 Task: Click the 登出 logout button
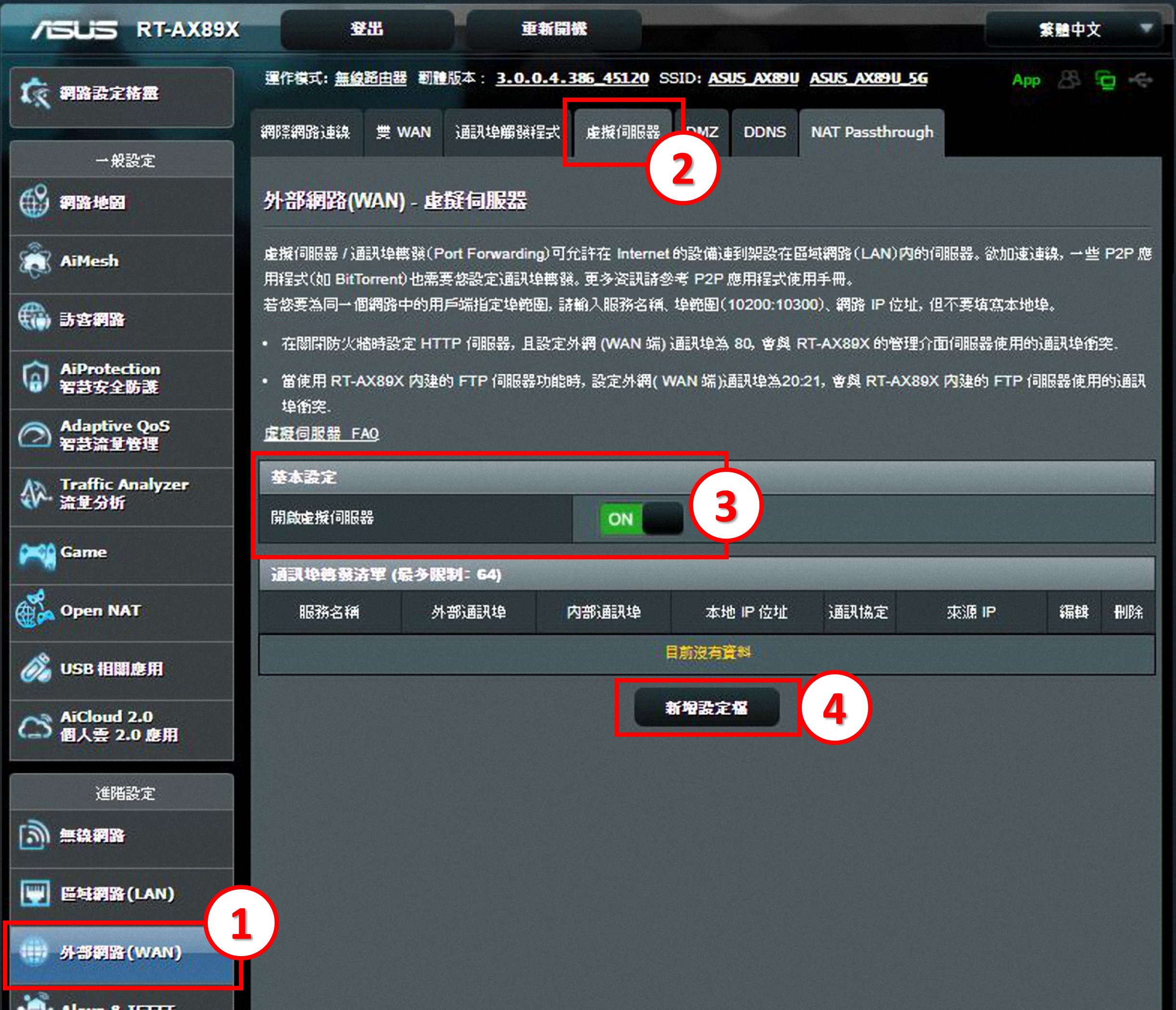pyautogui.click(x=367, y=29)
